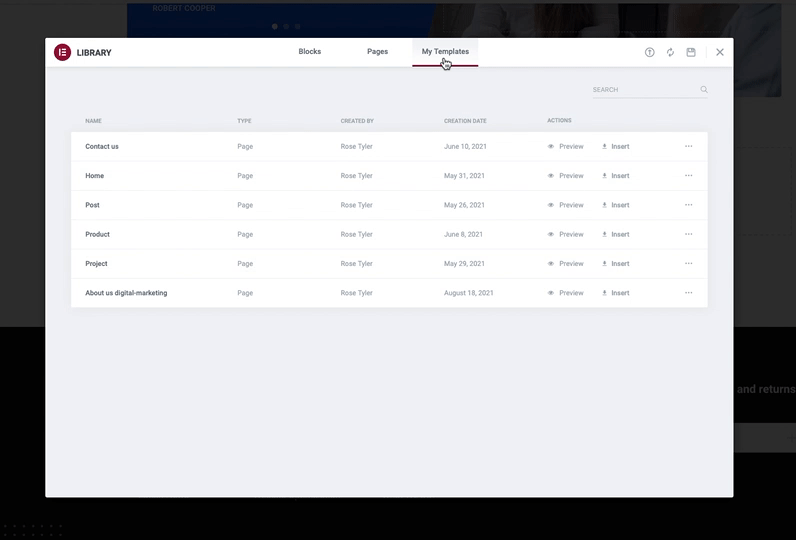The image size is (796, 540).
Task: Insert the Home template
Action: click(616, 176)
